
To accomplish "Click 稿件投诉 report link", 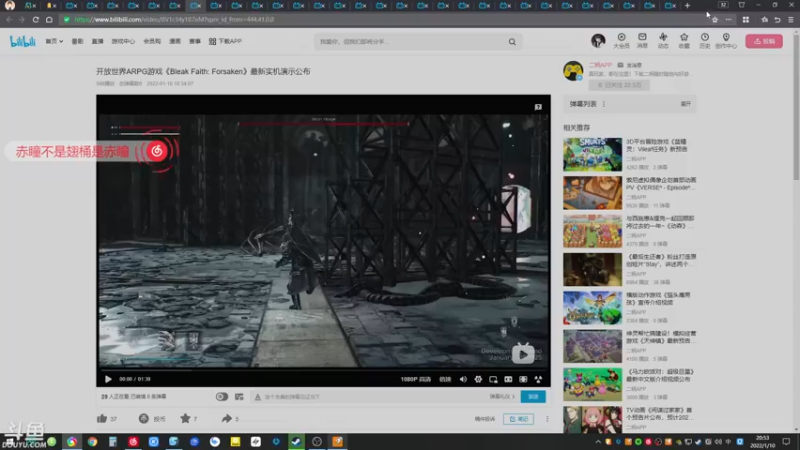I will [485, 419].
